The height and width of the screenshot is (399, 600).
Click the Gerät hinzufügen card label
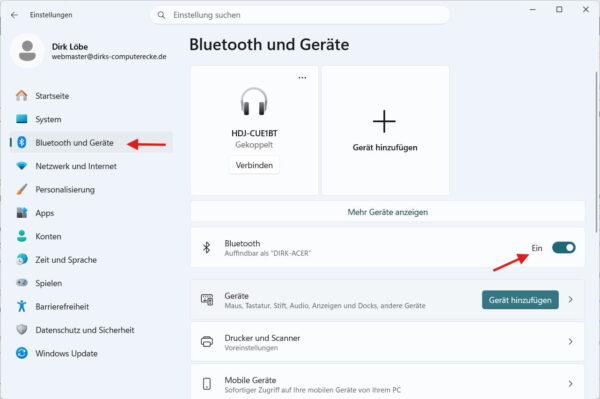385,147
